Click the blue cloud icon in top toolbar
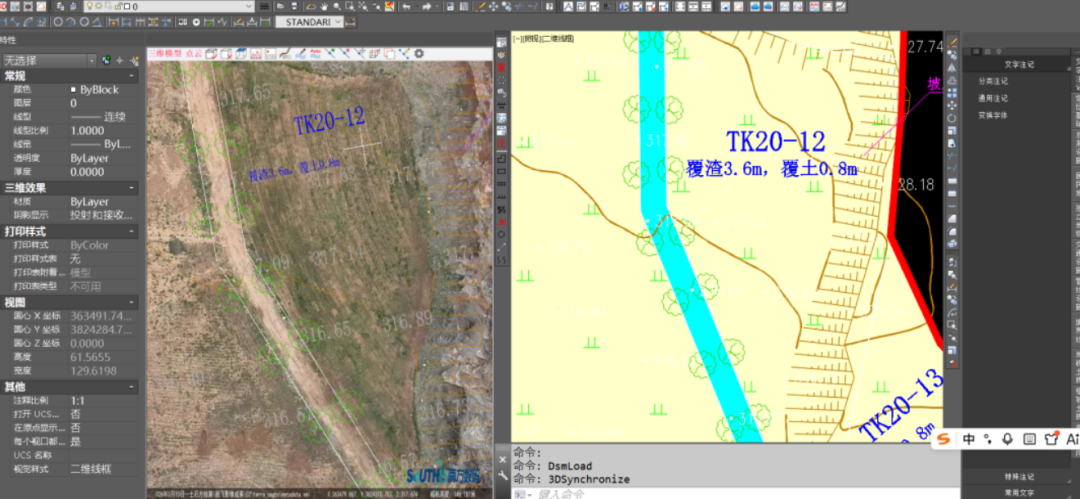The width and height of the screenshot is (1080, 499). click(x=755, y=6)
